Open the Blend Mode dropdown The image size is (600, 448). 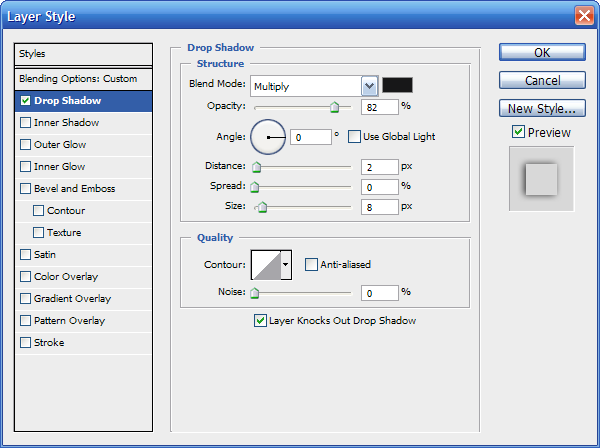pos(369,86)
